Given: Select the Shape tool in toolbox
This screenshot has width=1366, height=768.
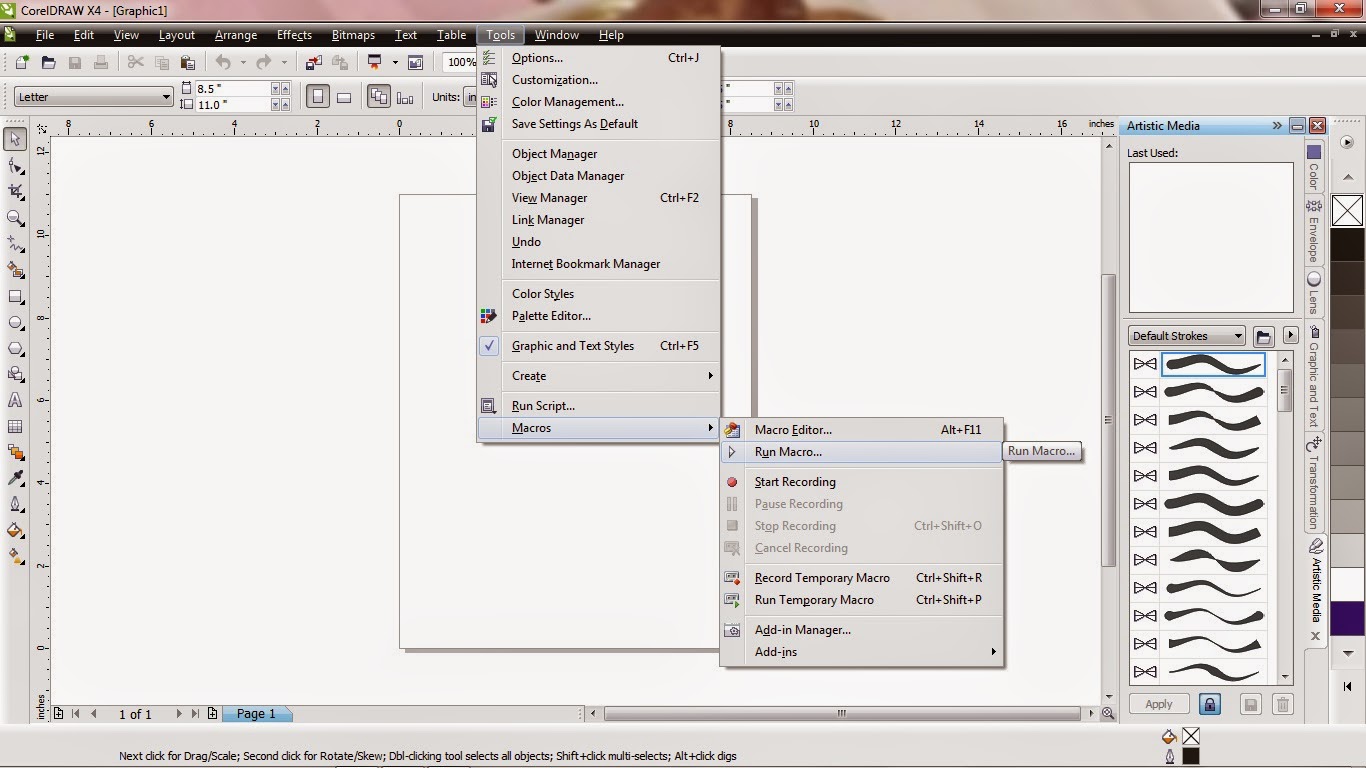Looking at the screenshot, I should tap(15, 165).
